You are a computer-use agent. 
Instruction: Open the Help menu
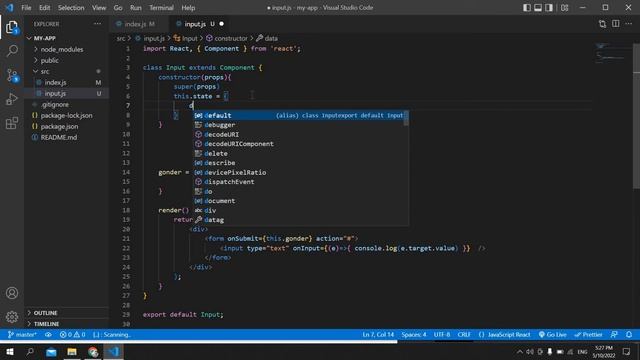(x=188, y=7)
